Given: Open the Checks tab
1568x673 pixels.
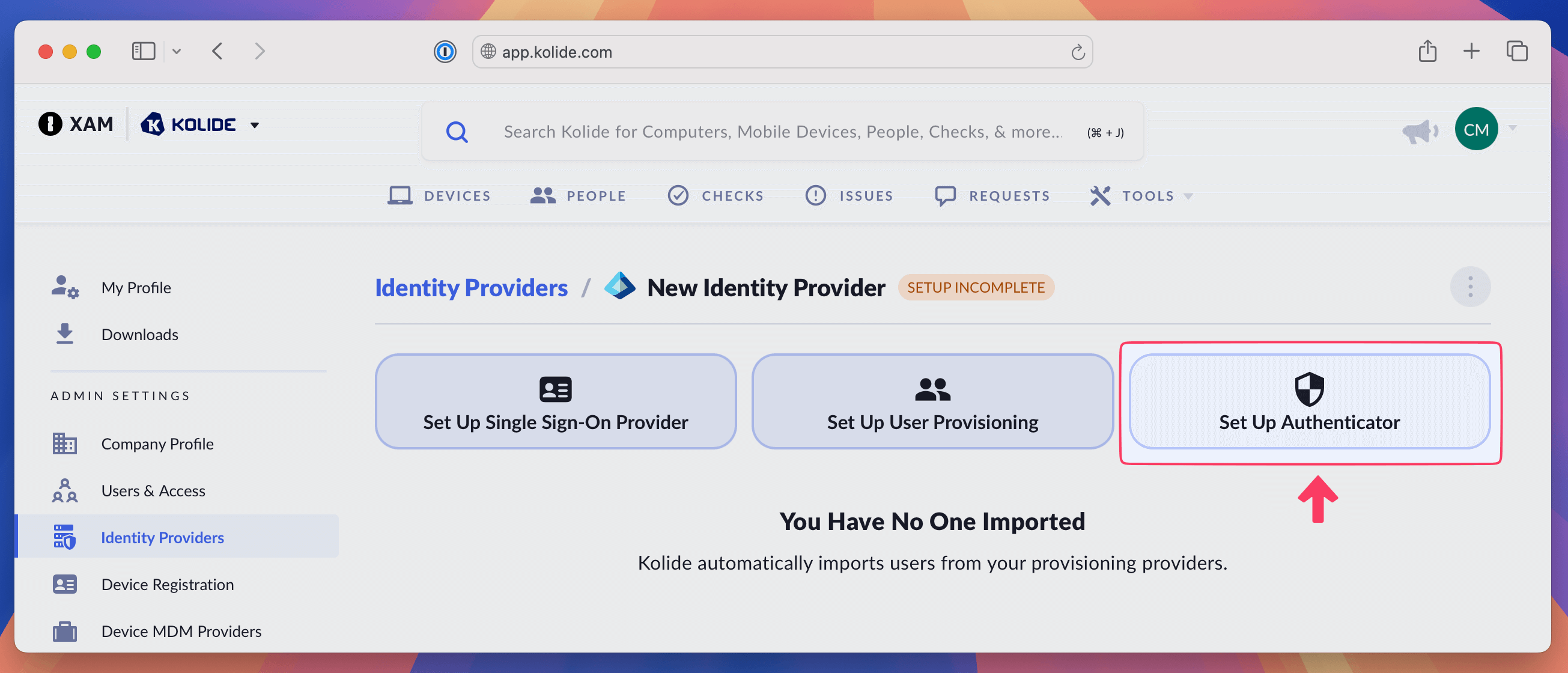Looking at the screenshot, I should pos(716,195).
